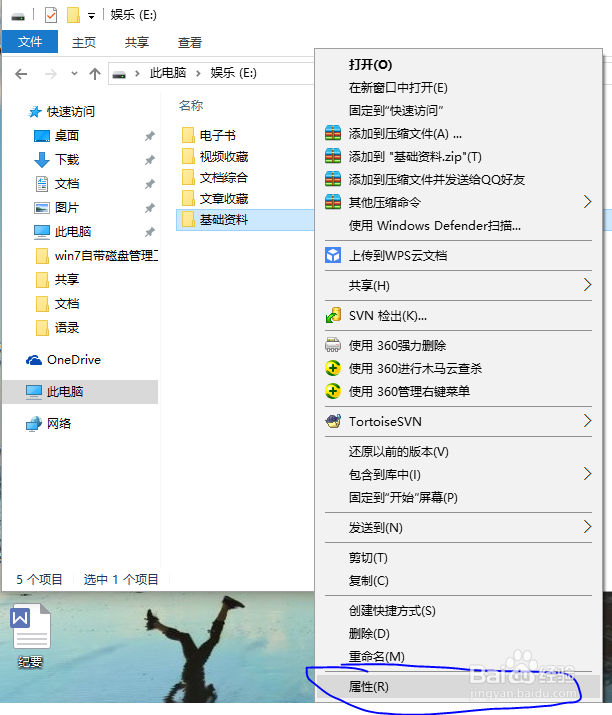This screenshot has height=715, width=612.
Task: Click the 图片 pictures icon in sidebar
Action: coord(42,208)
